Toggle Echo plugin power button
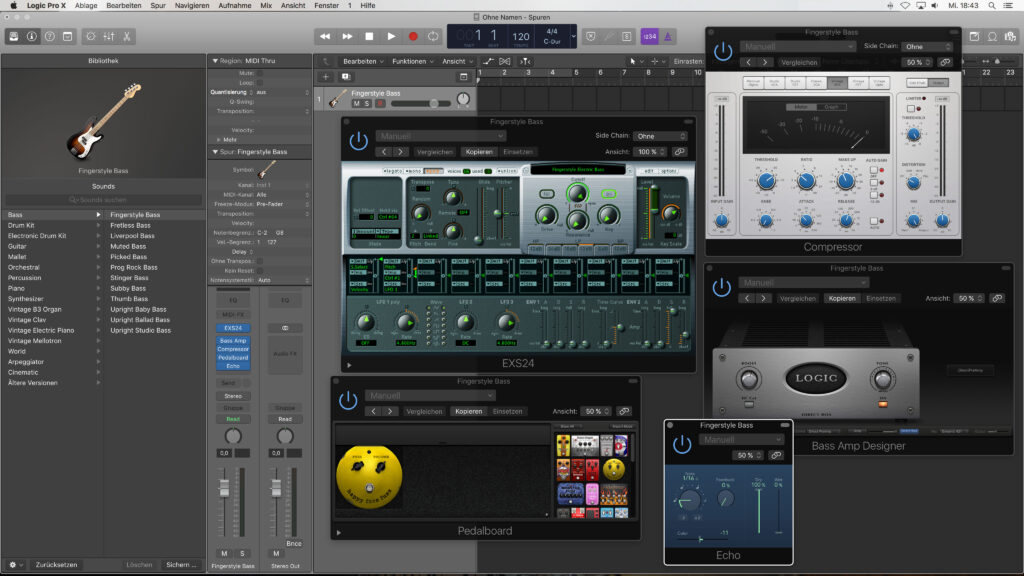1024x576 pixels. click(x=682, y=445)
